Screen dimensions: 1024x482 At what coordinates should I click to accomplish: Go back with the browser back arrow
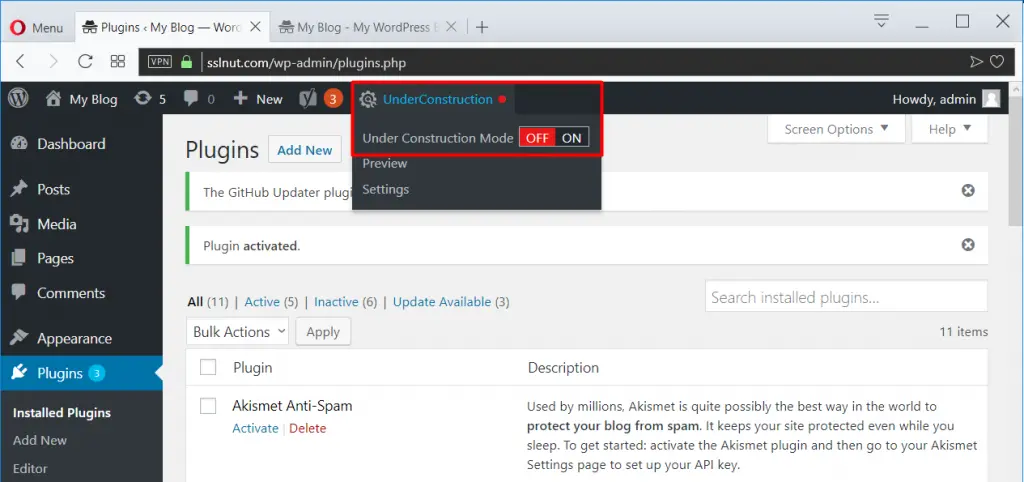tap(20, 61)
